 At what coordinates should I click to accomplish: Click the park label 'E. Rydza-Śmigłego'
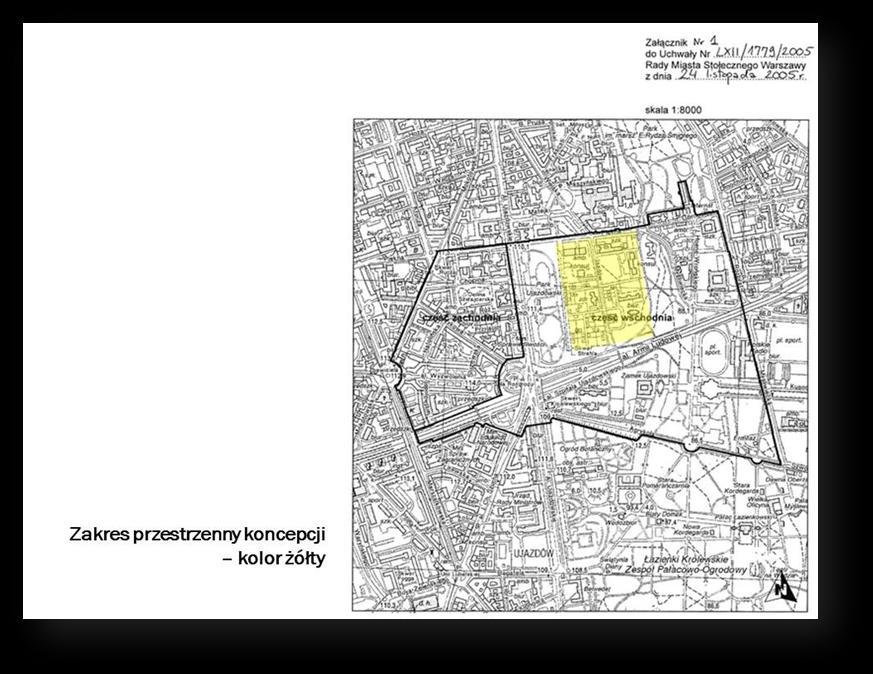click(x=669, y=135)
